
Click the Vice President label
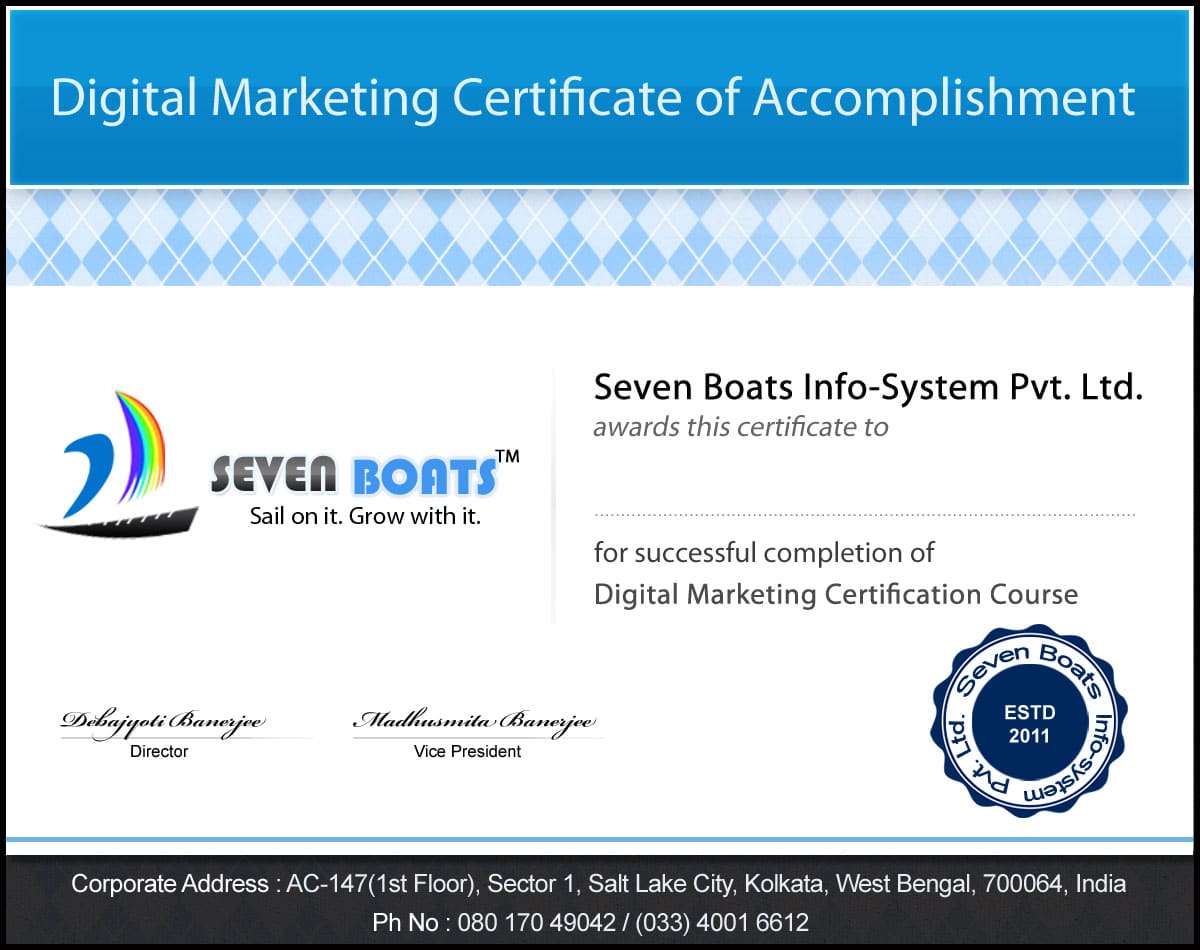(x=467, y=751)
